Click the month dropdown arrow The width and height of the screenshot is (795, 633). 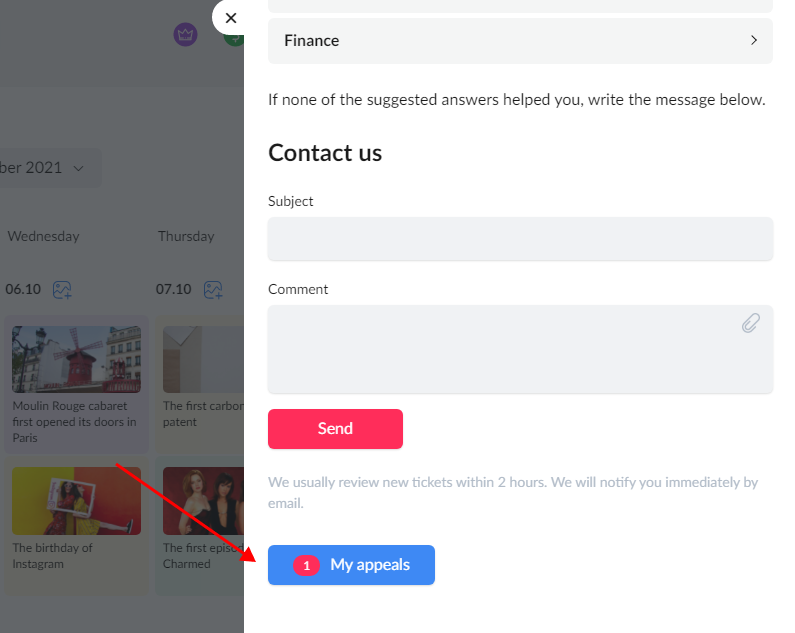point(78,168)
